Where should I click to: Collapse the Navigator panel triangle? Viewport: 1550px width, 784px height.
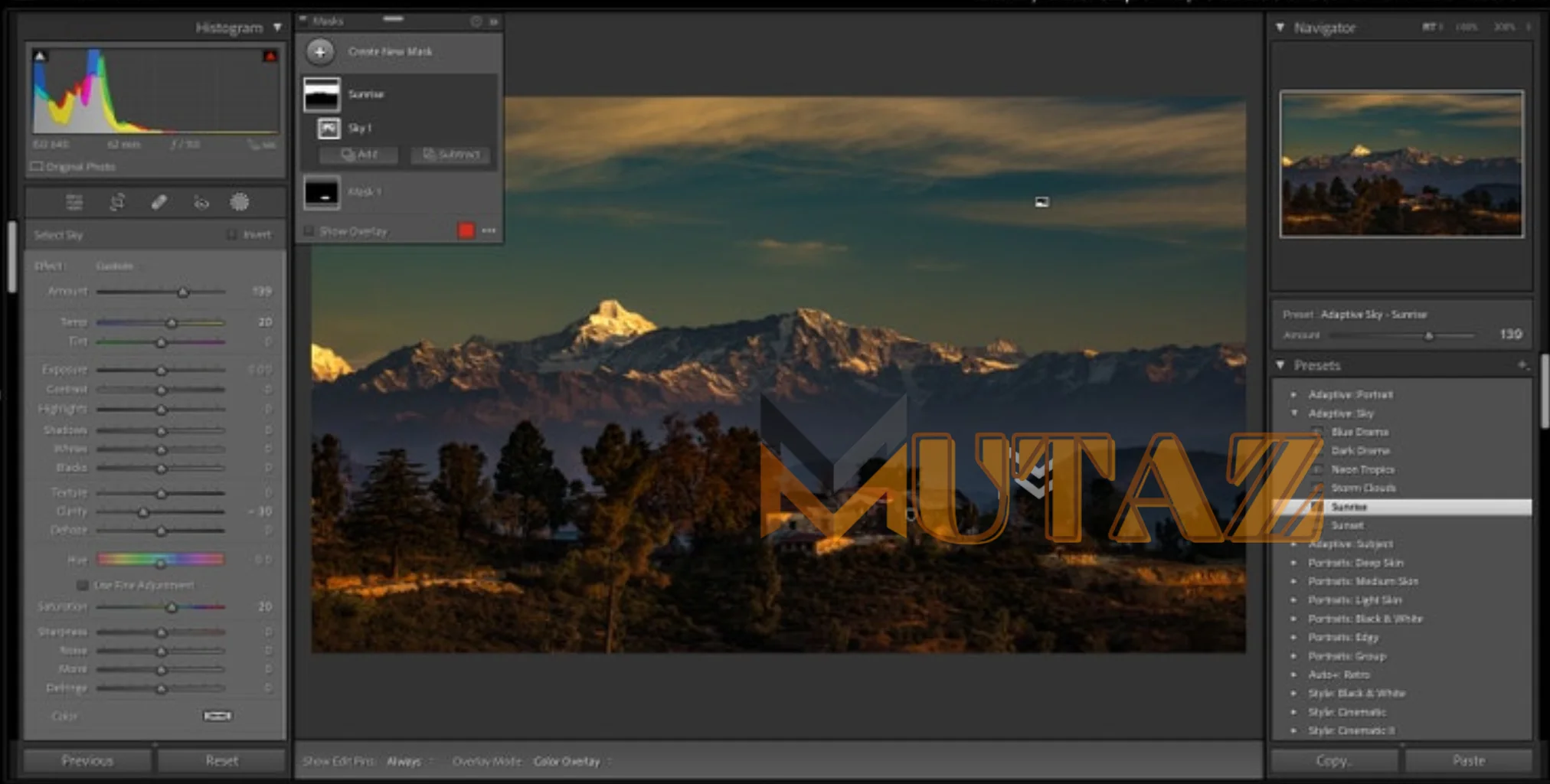coord(1280,28)
